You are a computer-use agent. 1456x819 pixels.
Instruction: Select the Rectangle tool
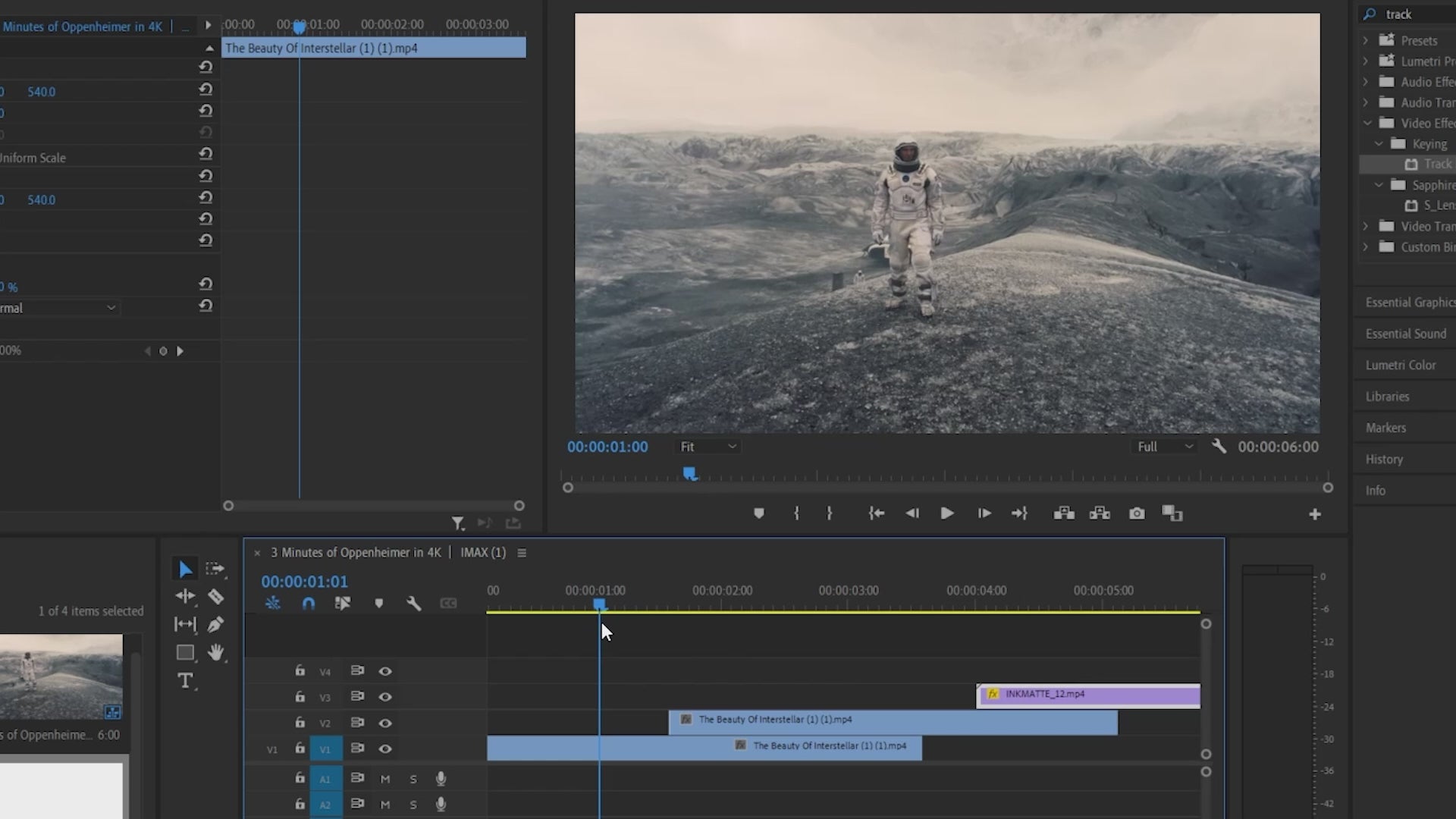[185, 653]
